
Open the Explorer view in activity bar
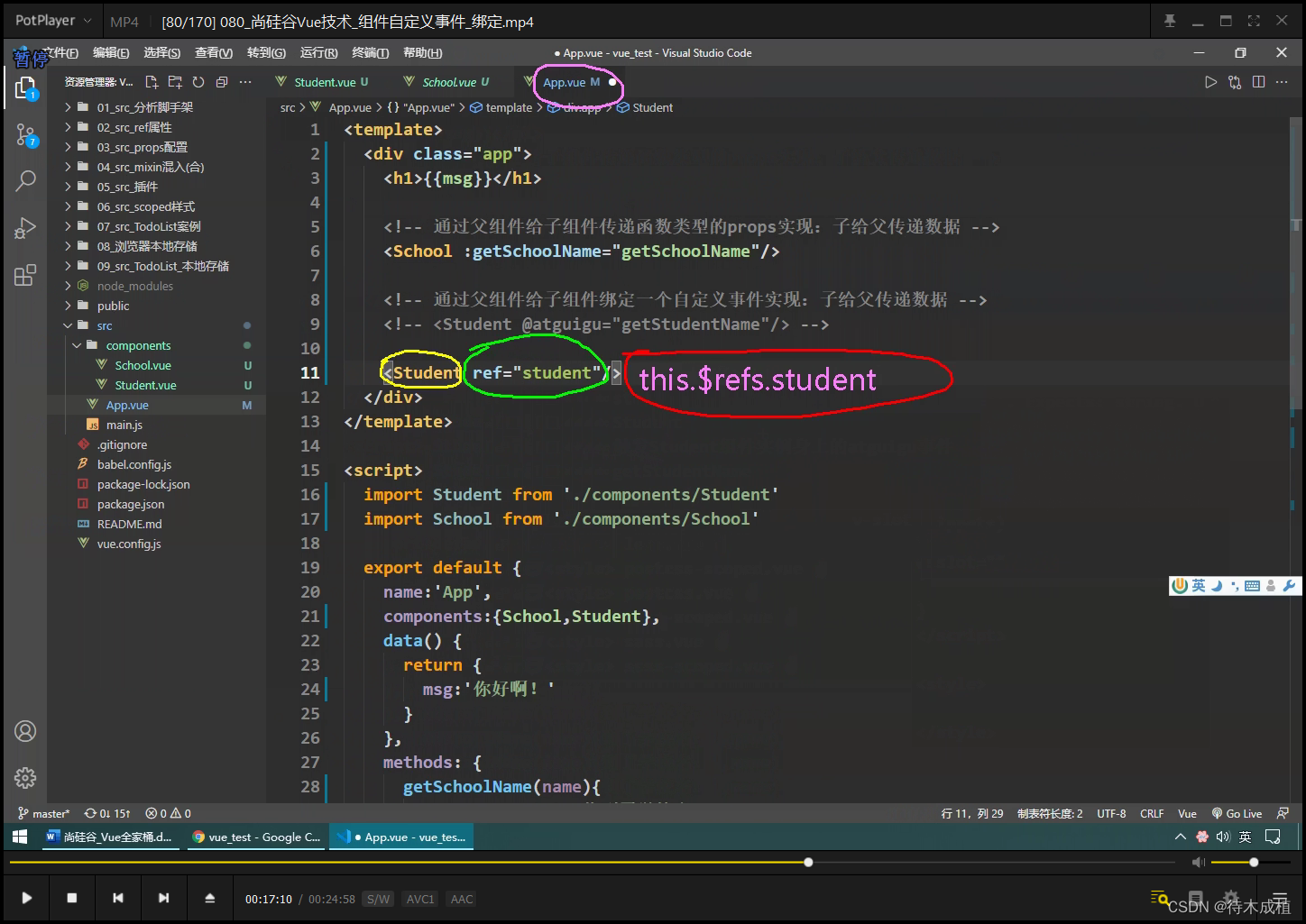point(25,87)
